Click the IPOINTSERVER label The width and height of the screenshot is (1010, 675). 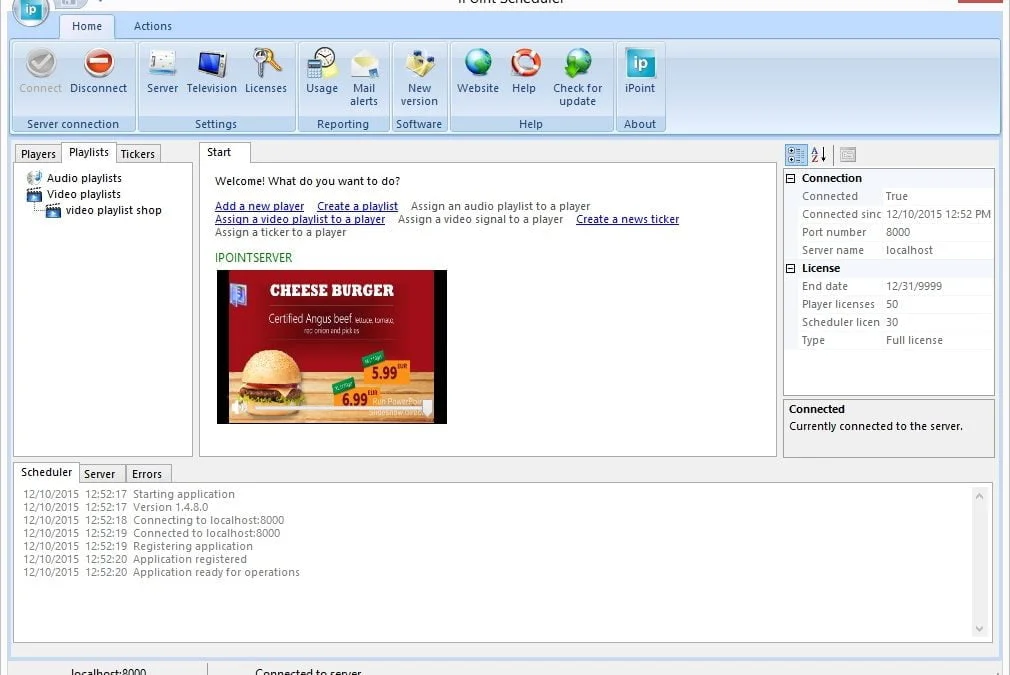[254, 258]
